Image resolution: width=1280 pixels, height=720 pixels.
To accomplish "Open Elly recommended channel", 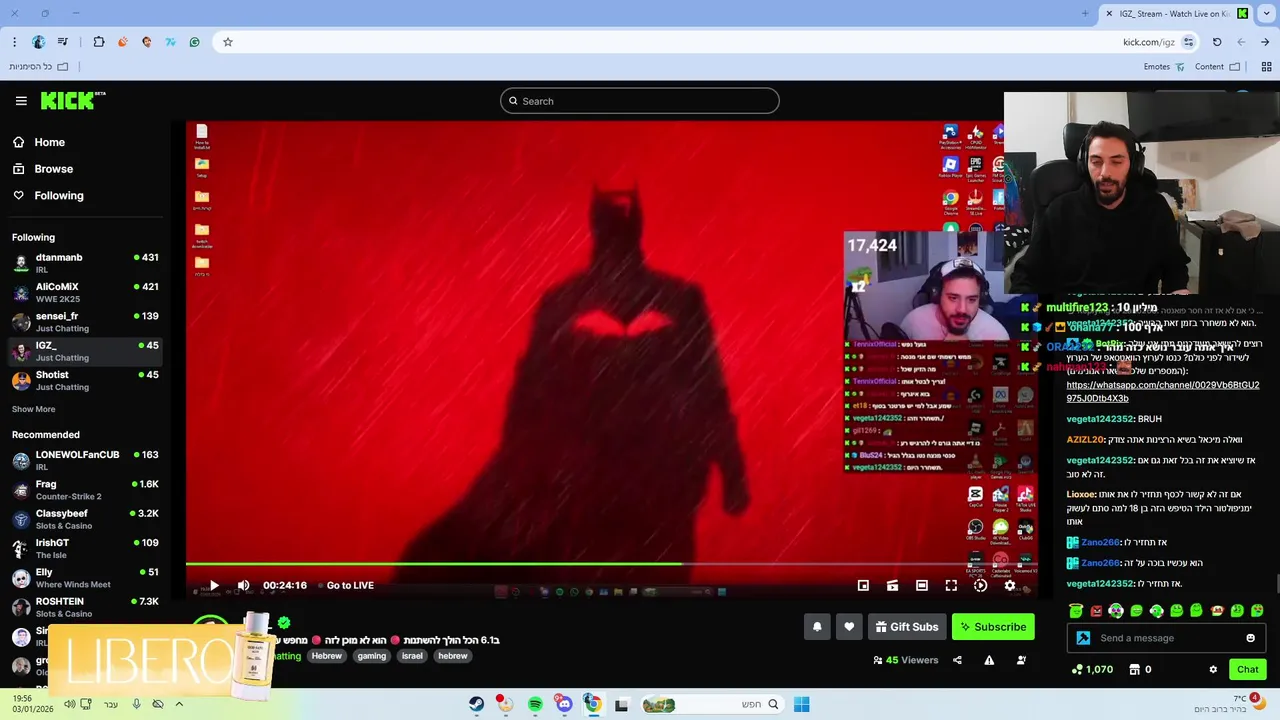I will click(85, 578).
